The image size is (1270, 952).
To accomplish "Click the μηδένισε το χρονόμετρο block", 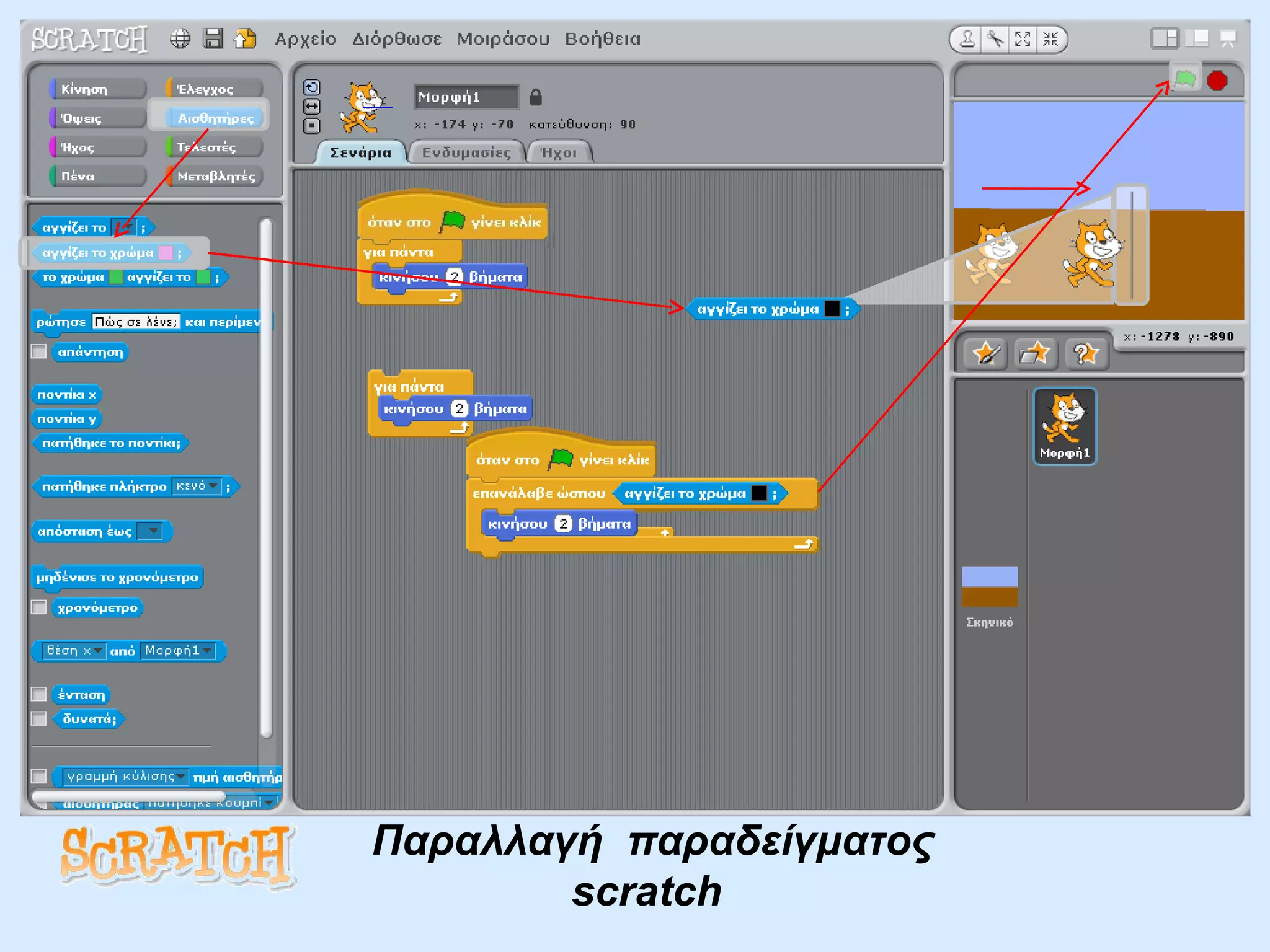I will point(117,578).
